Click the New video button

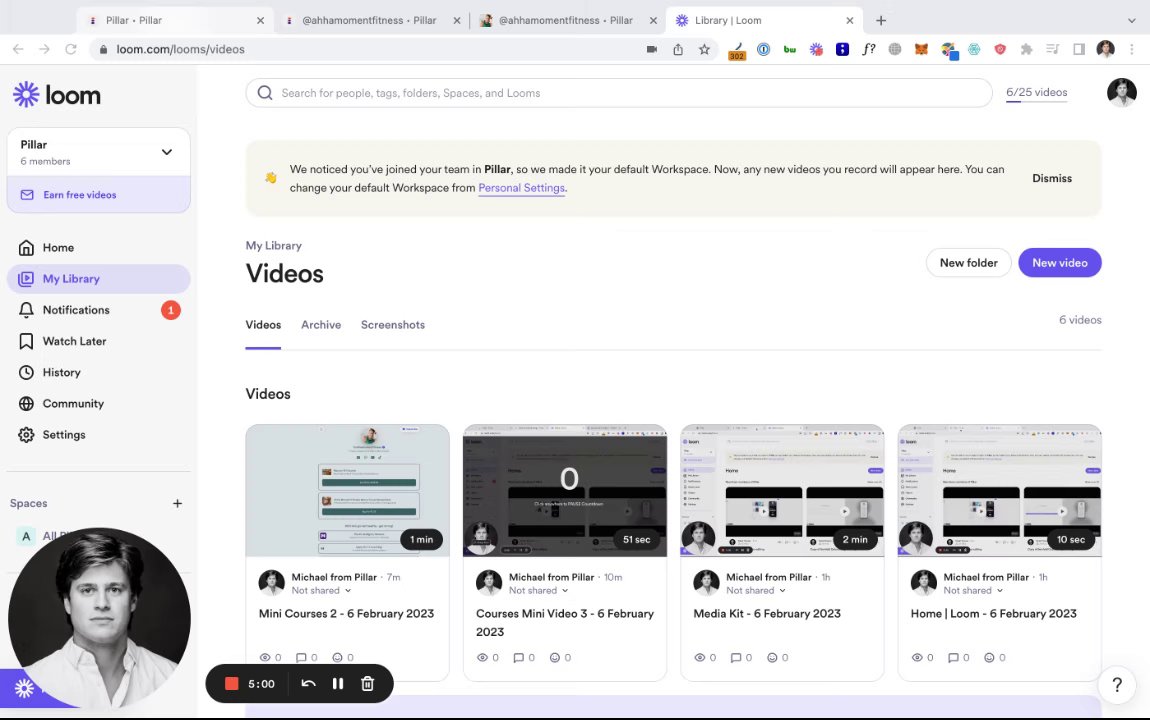(1059, 262)
